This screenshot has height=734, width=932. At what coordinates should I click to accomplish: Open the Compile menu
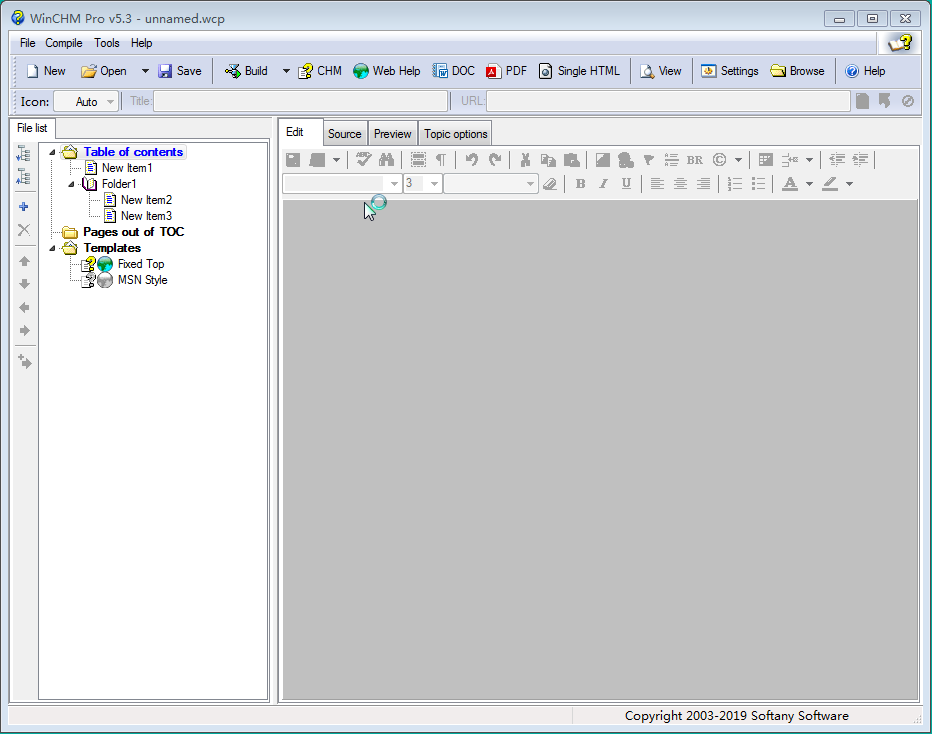tap(64, 43)
